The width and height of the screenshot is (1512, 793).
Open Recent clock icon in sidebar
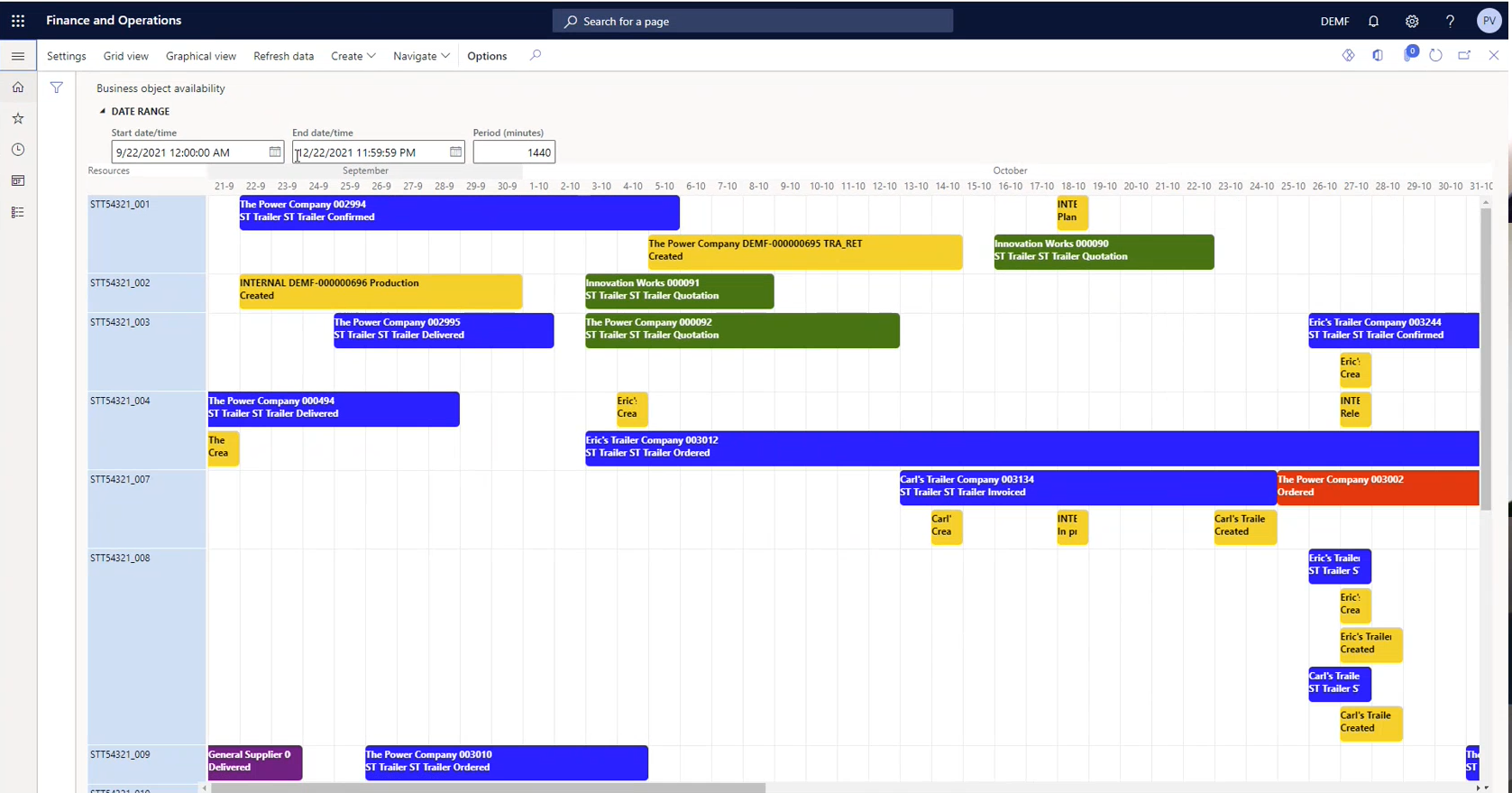(x=18, y=150)
